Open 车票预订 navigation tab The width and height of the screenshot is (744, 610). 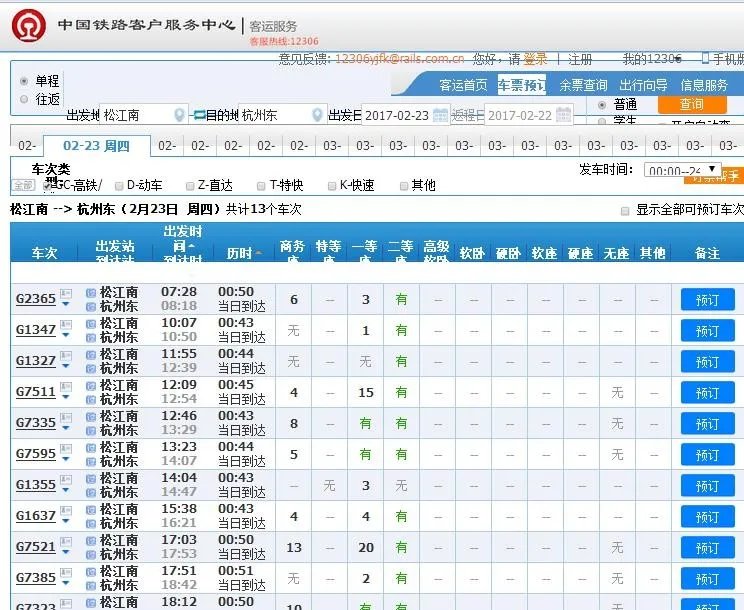tap(521, 85)
